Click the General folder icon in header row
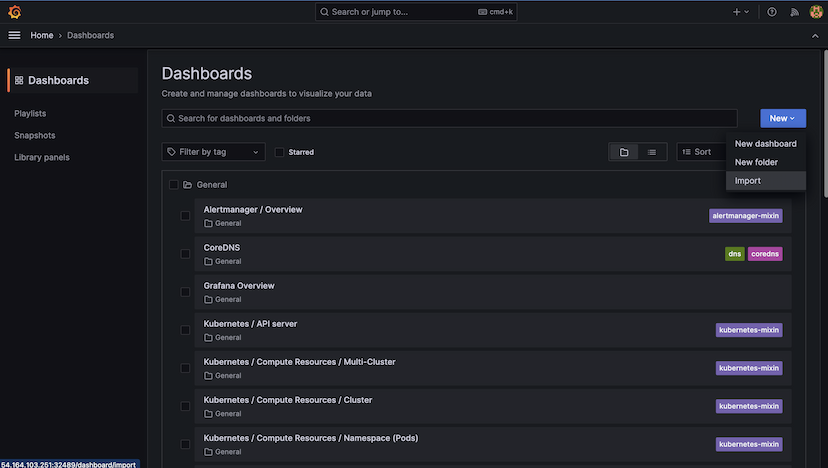 [187, 185]
